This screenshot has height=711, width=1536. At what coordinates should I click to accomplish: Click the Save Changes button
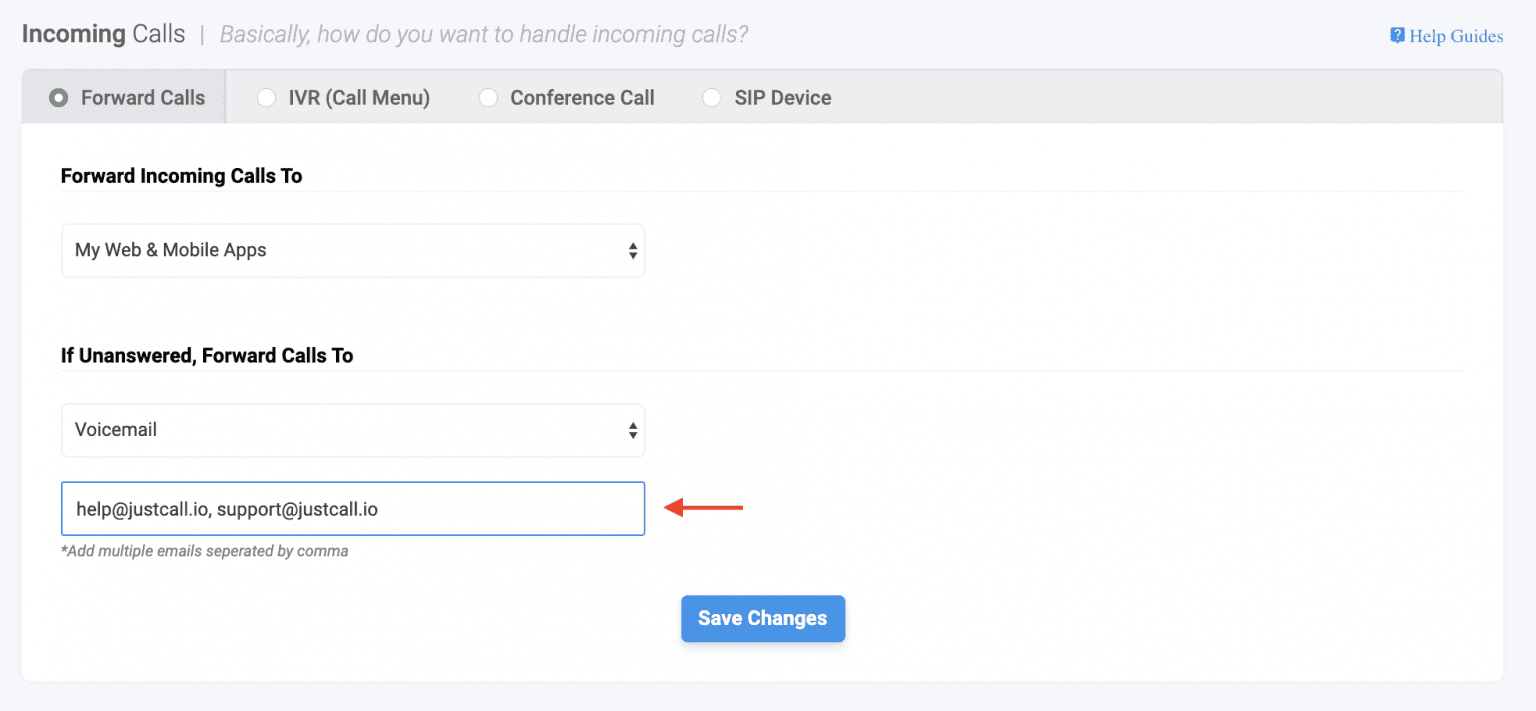763,618
